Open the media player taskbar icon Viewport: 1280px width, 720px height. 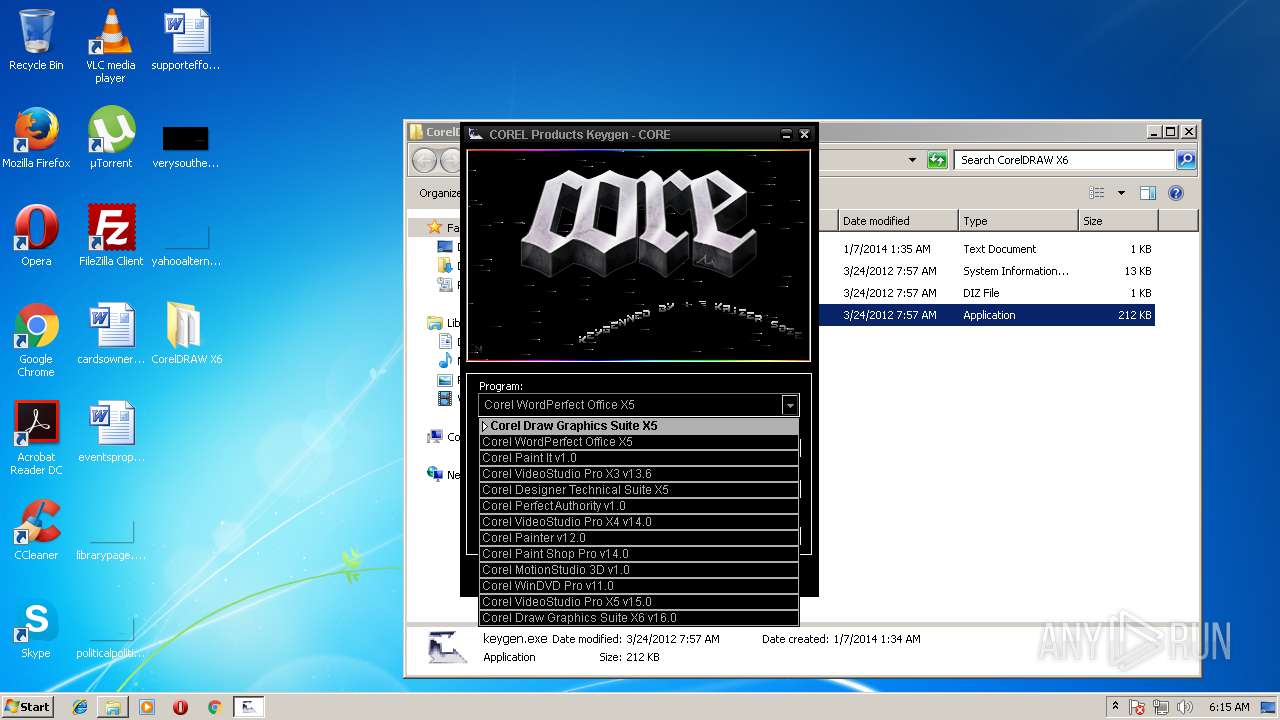[147, 707]
